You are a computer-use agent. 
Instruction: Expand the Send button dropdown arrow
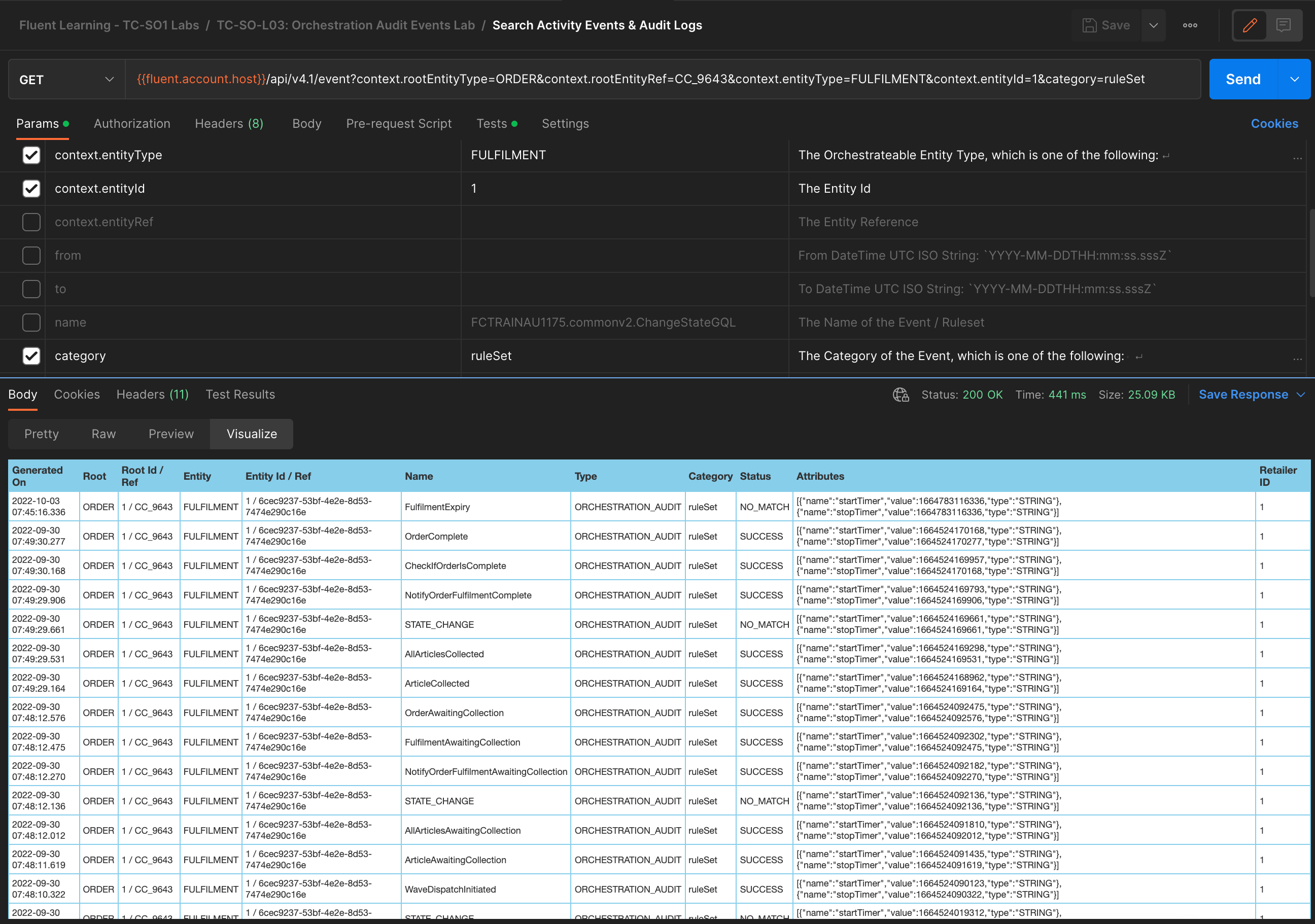click(1294, 80)
